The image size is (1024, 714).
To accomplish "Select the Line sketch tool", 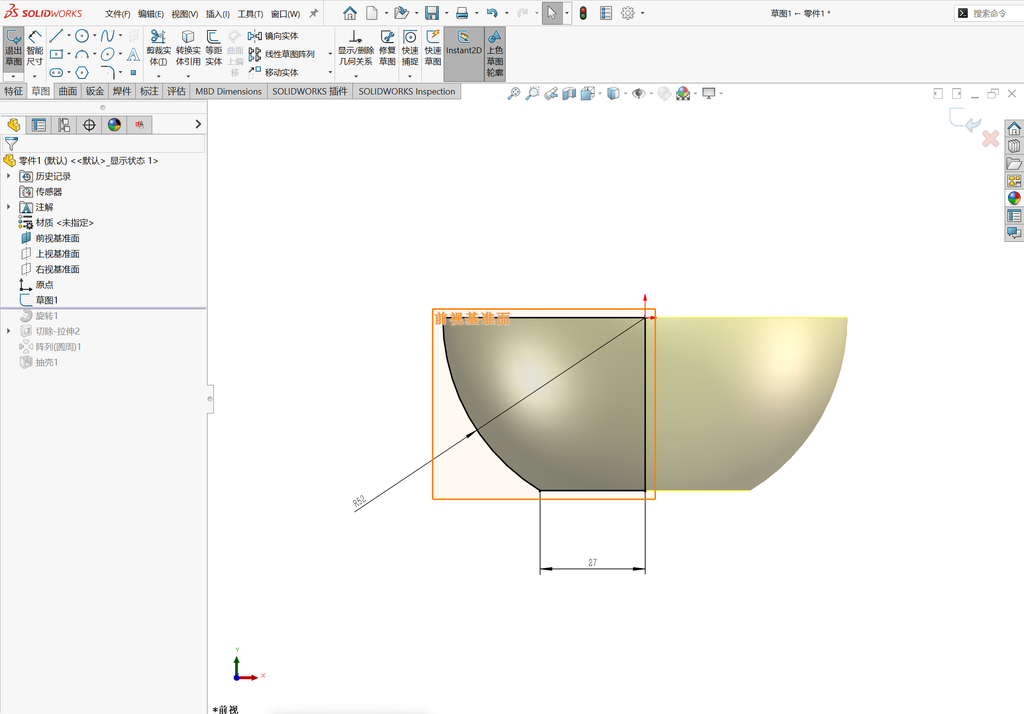I will click(x=56, y=36).
